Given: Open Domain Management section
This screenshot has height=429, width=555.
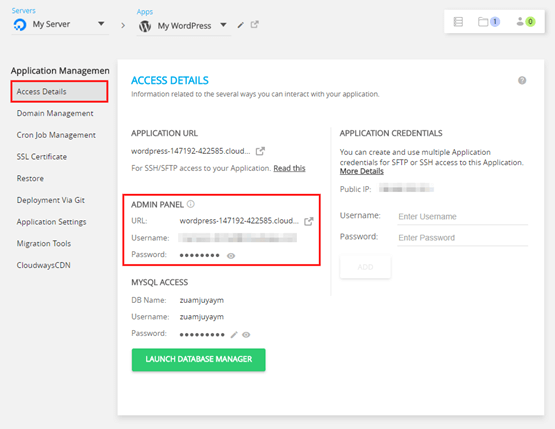Looking at the screenshot, I should point(55,113).
